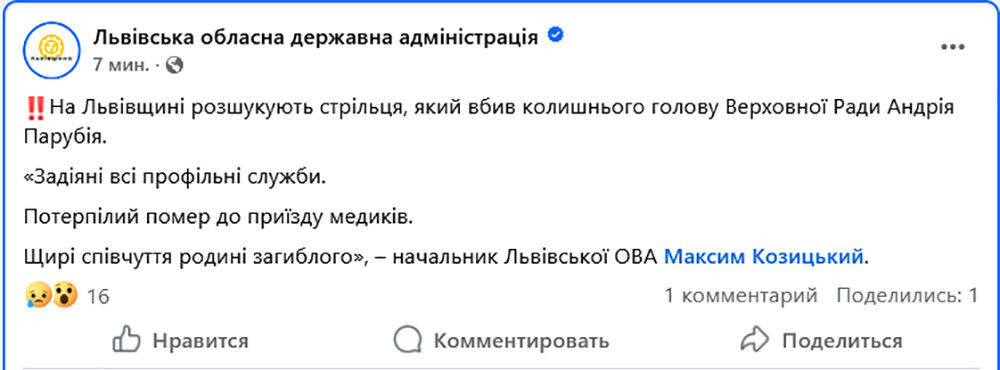Click the speech bubble comment icon
Screen dimensions: 1000x370
[x=407, y=339]
